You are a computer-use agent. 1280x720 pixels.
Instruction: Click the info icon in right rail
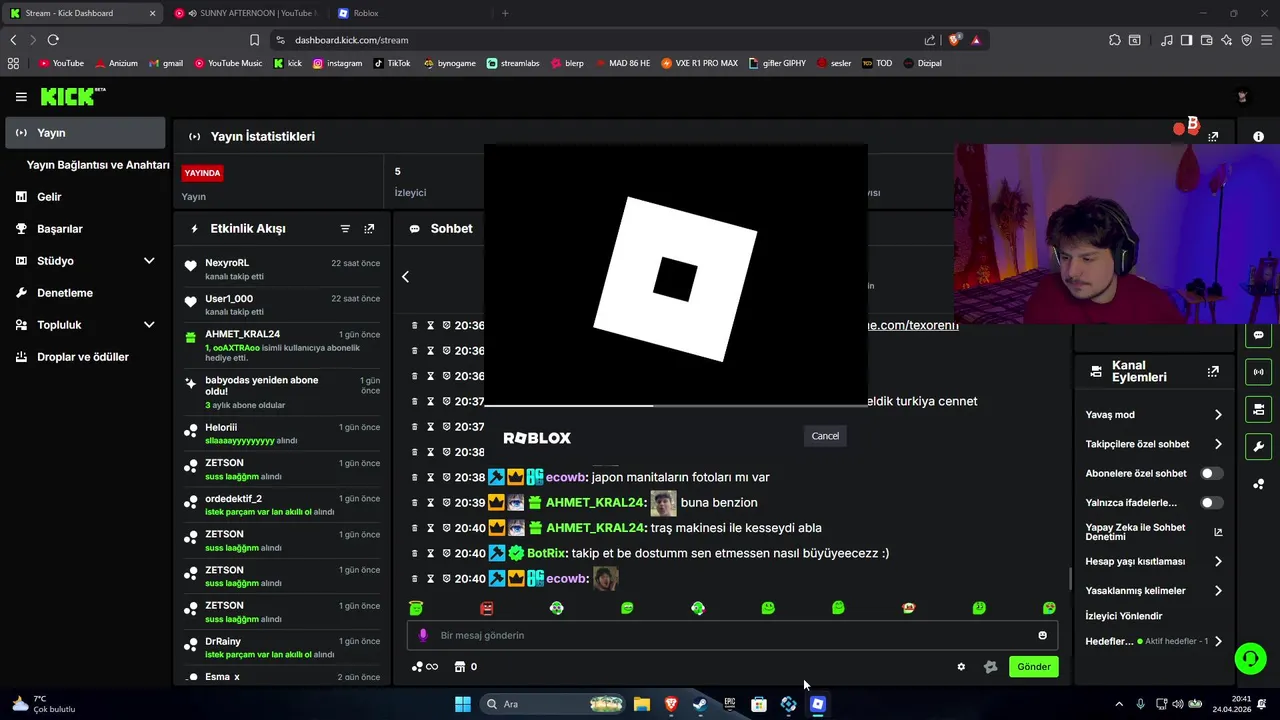pyautogui.click(x=1259, y=137)
